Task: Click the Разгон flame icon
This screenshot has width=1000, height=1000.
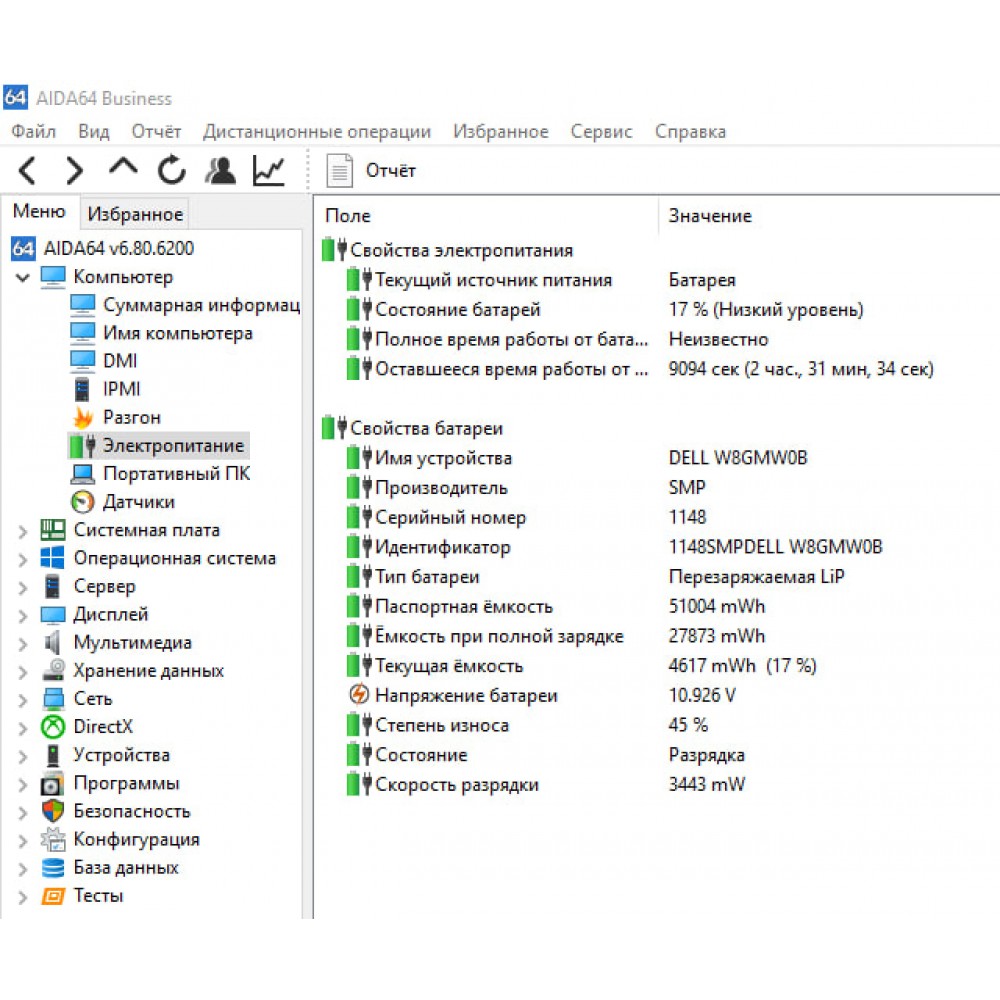Action: pyautogui.click(x=83, y=418)
